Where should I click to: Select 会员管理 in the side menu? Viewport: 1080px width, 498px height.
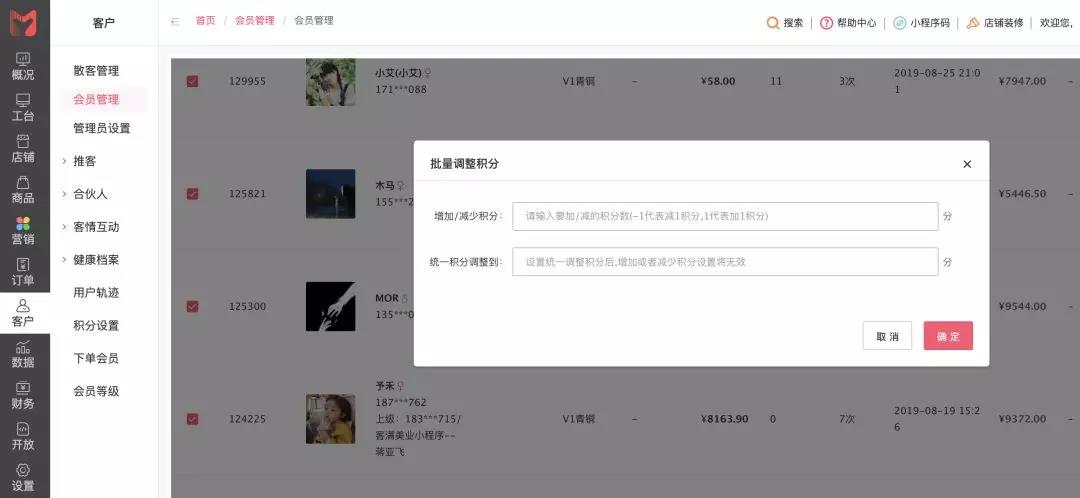(96, 100)
